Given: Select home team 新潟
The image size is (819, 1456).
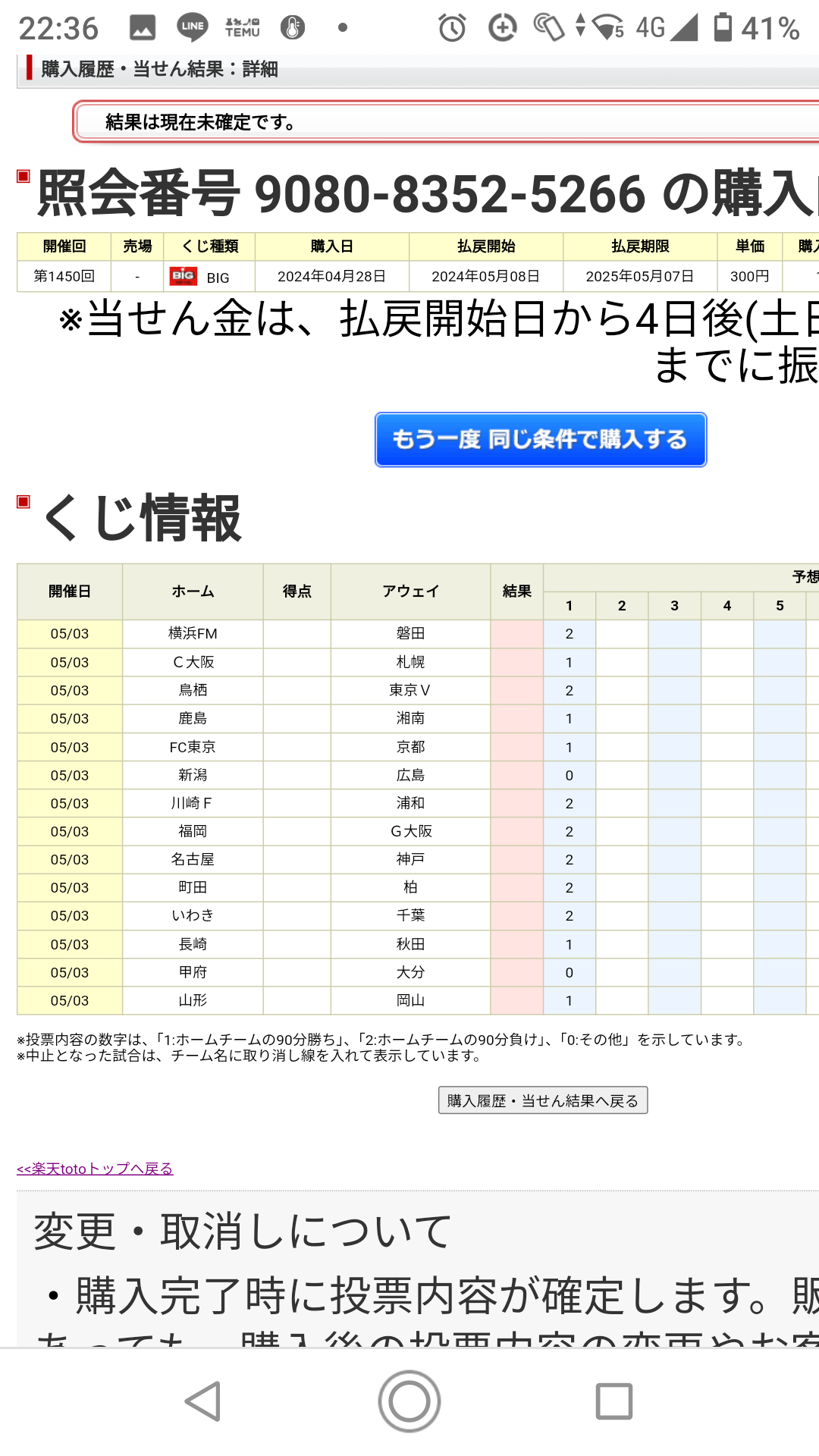Looking at the screenshot, I should point(193,775).
